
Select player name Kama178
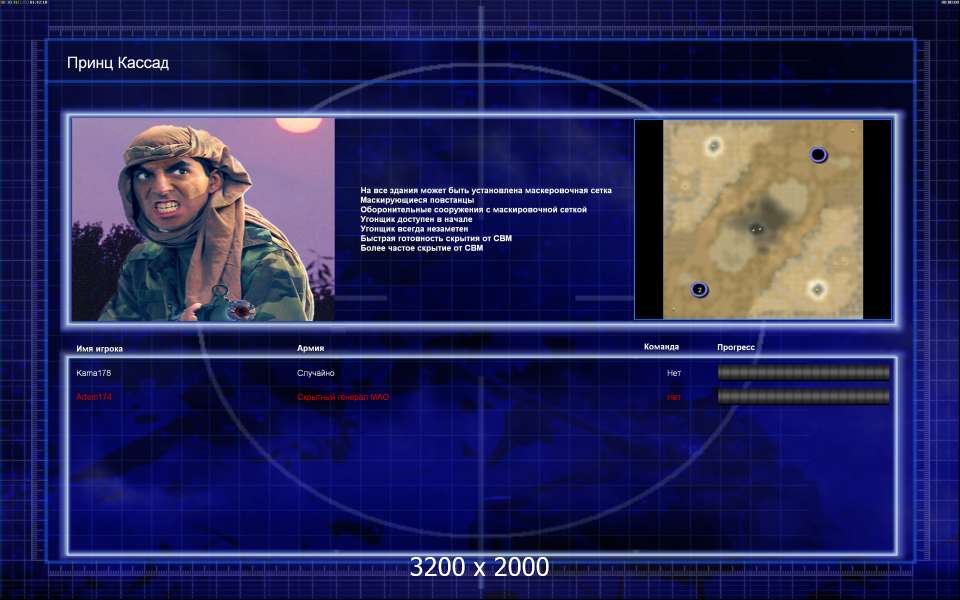[94, 373]
